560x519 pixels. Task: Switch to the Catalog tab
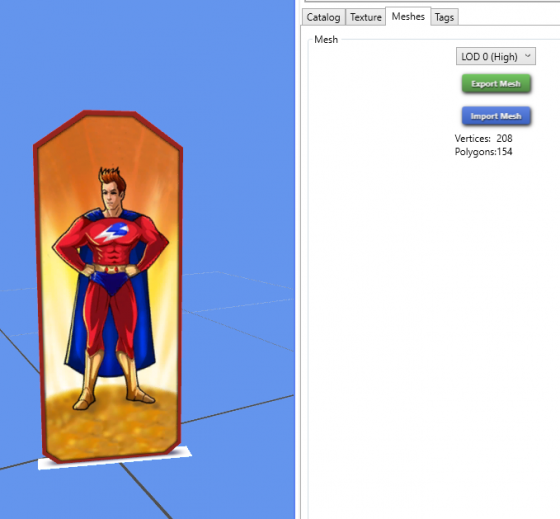click(324, 17)
